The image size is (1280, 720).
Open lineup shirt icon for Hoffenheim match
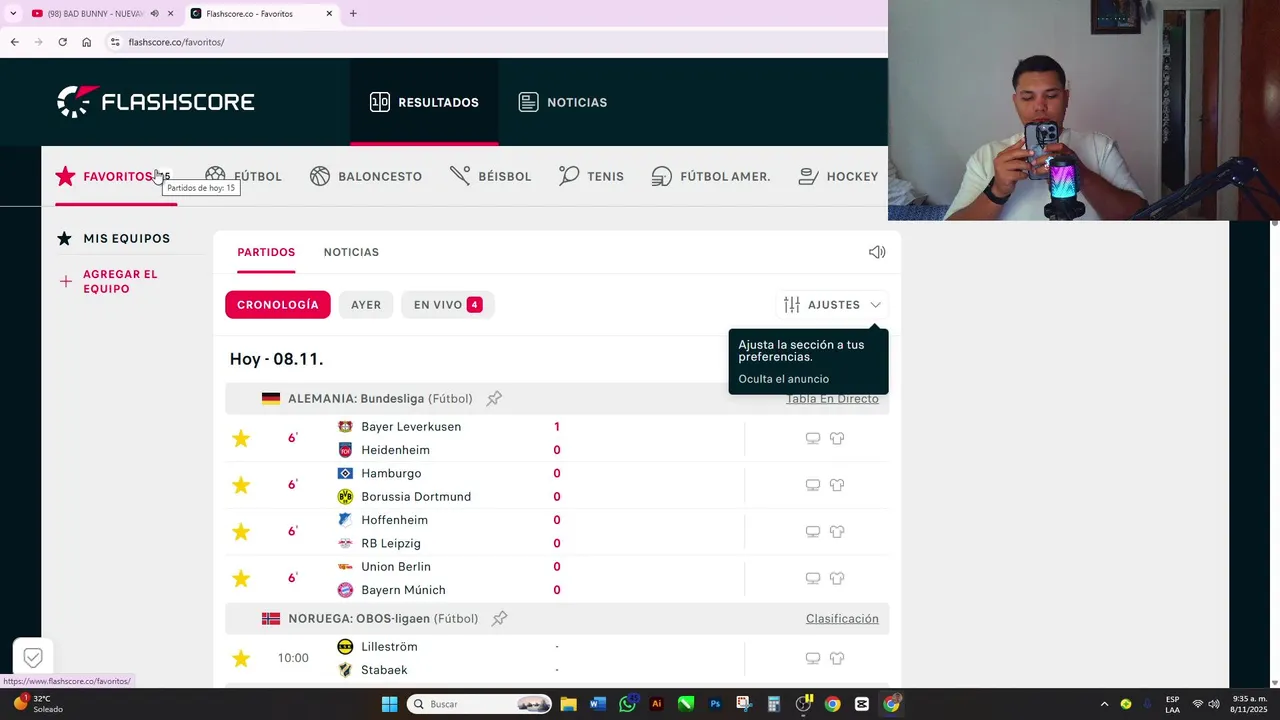[837, 532]
